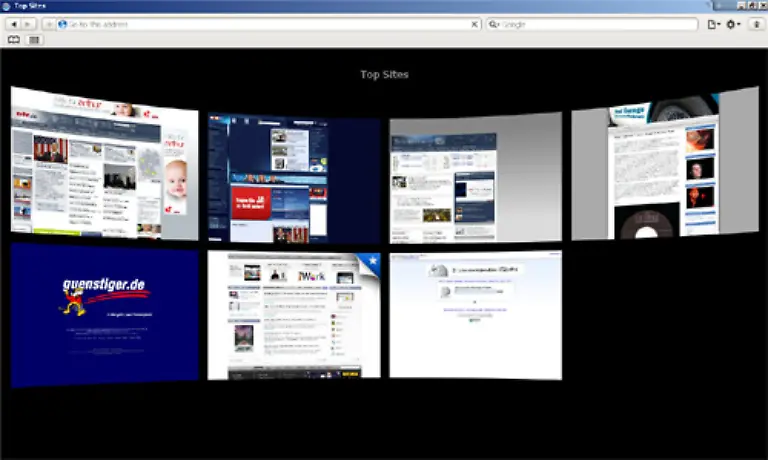768x460 pixels.
Task: Close the Top Sites window
Action: click(x=763, y=5)
